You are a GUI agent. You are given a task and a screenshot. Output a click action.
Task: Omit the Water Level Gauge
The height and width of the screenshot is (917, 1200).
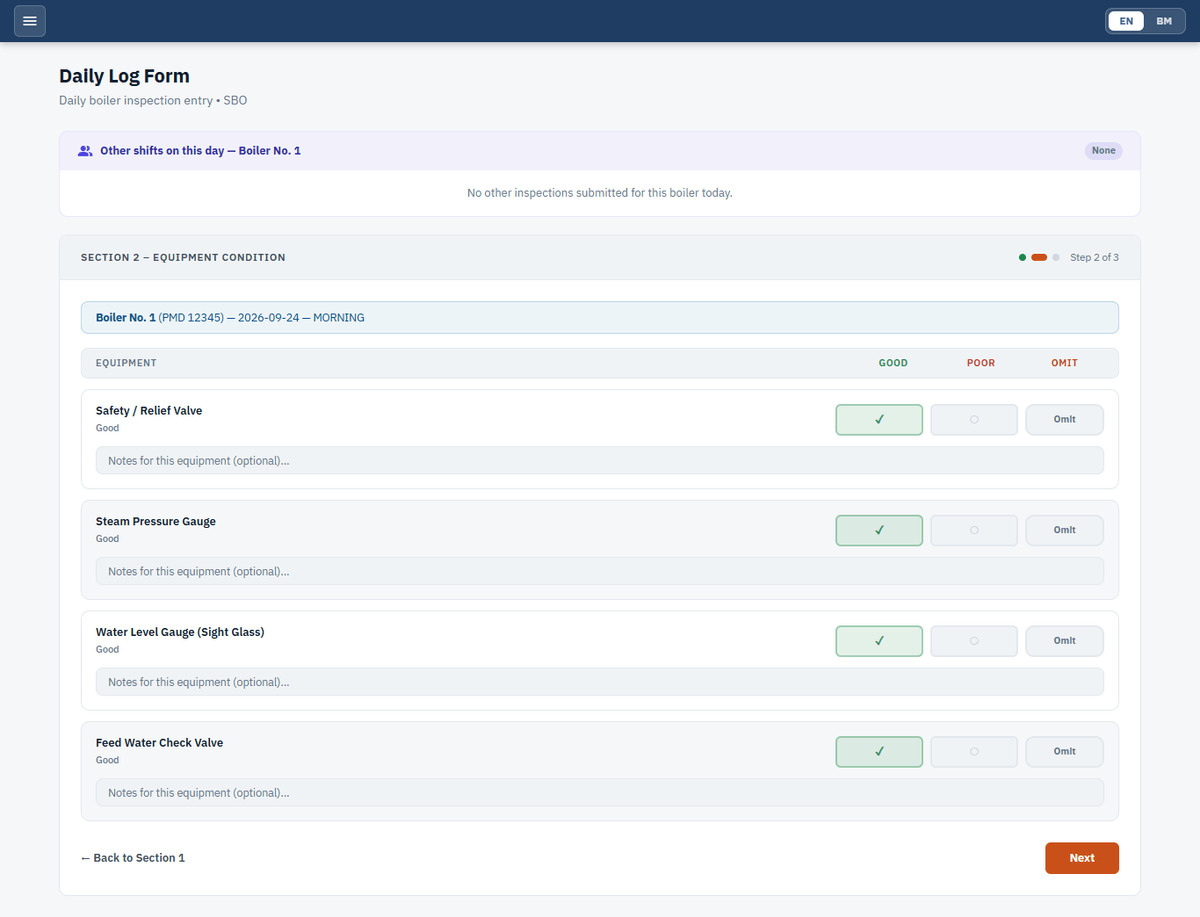tap(1064, 641)
